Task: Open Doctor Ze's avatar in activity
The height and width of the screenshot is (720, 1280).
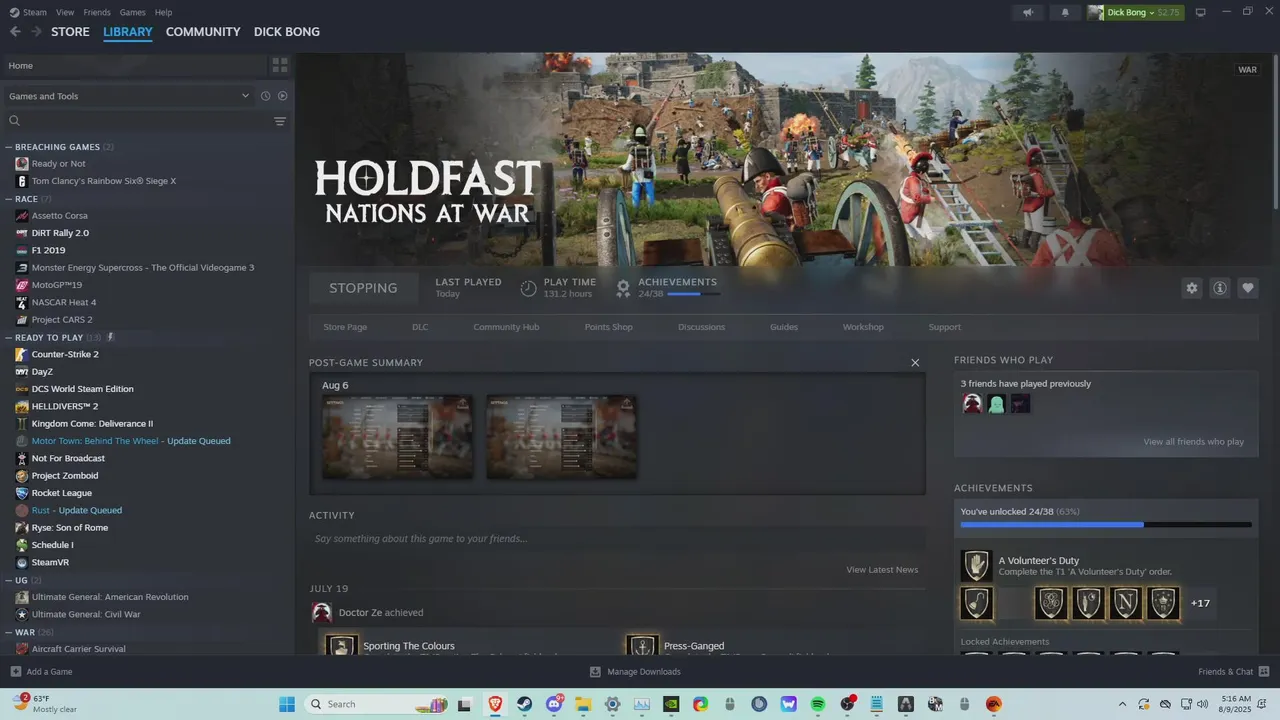Action: (322, 613)
